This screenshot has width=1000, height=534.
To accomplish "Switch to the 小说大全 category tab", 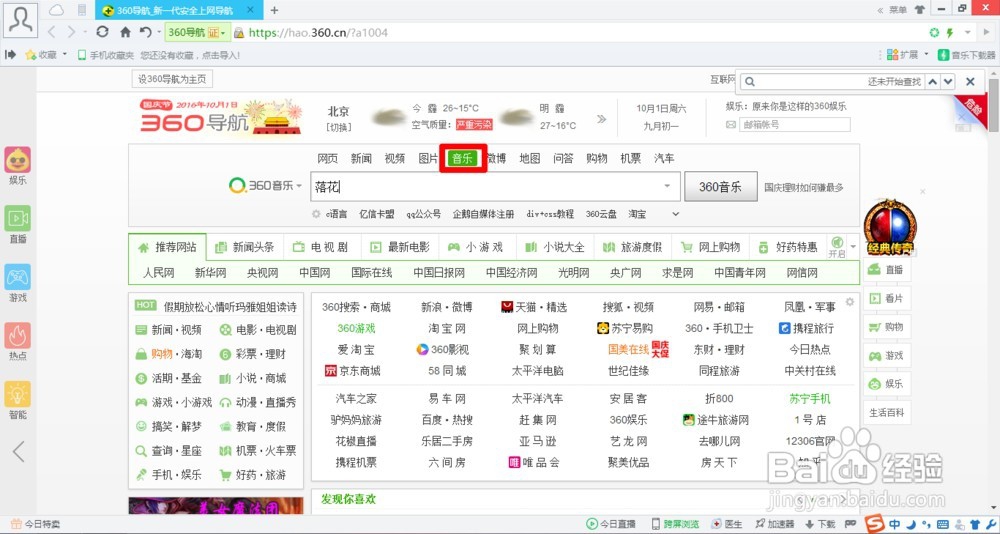I will pos(555,247).
